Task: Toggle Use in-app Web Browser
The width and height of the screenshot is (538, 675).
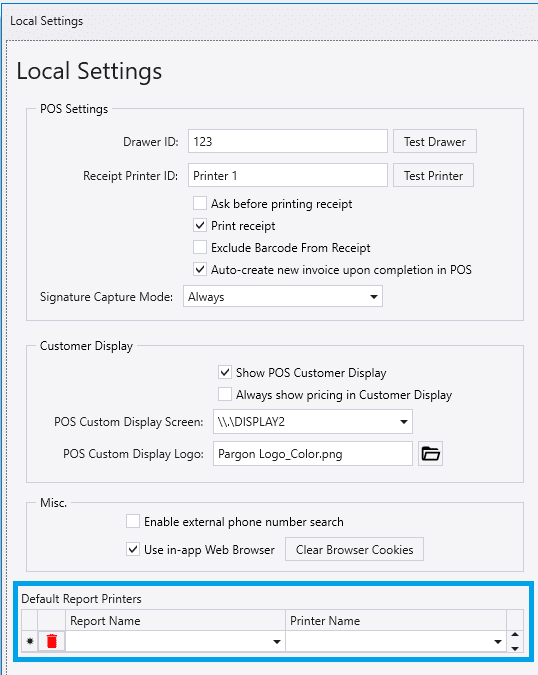Action: [x=133, y=549]
